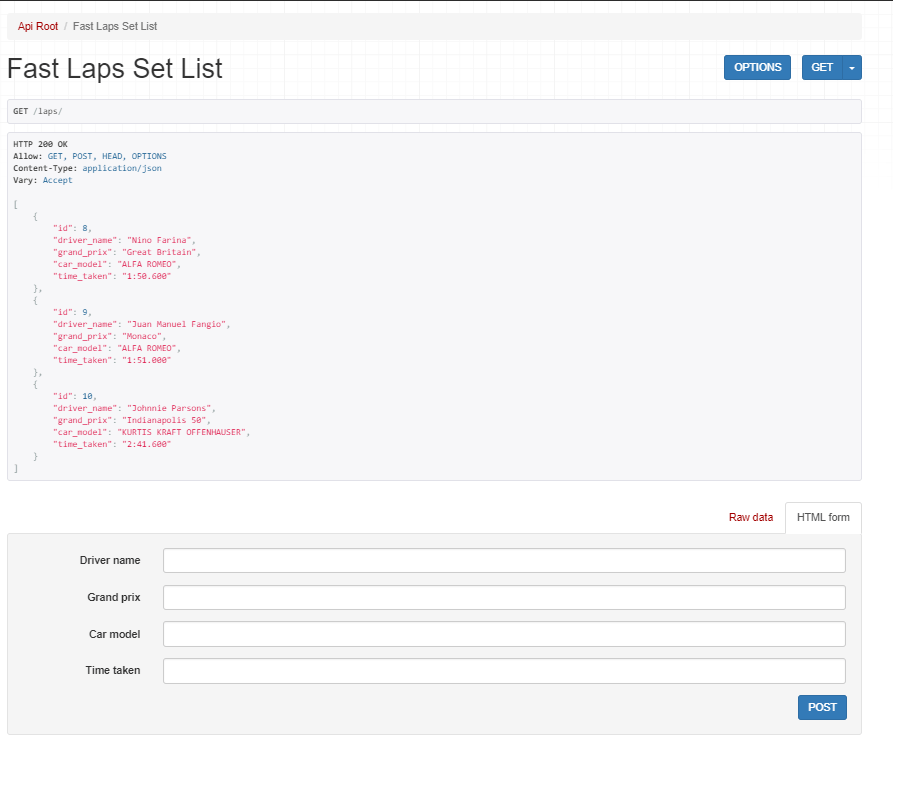Open the Api Root breadcrumb link

(38, 26)
